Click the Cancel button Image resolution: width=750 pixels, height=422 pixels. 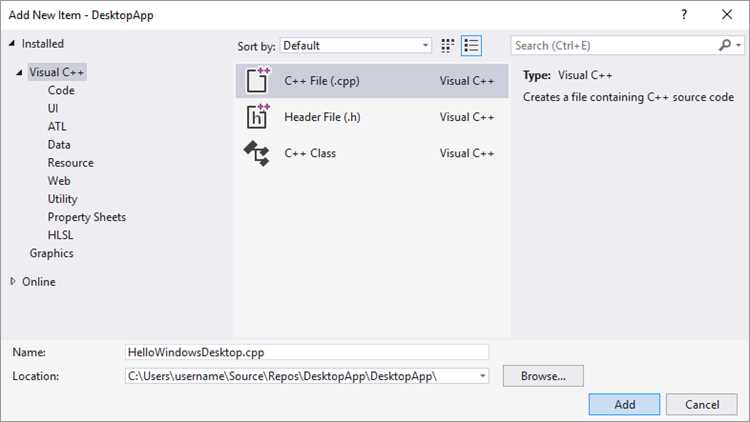coord(702,405)
